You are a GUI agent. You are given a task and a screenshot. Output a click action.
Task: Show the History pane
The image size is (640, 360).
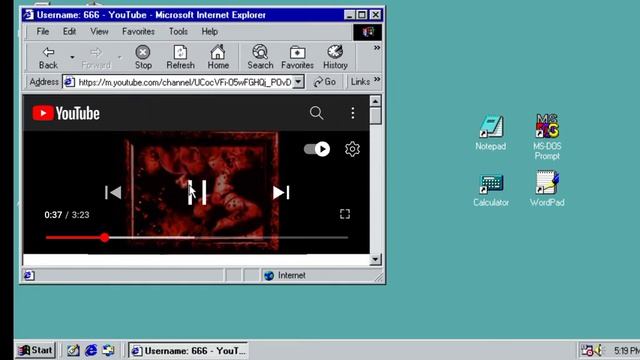335,58
